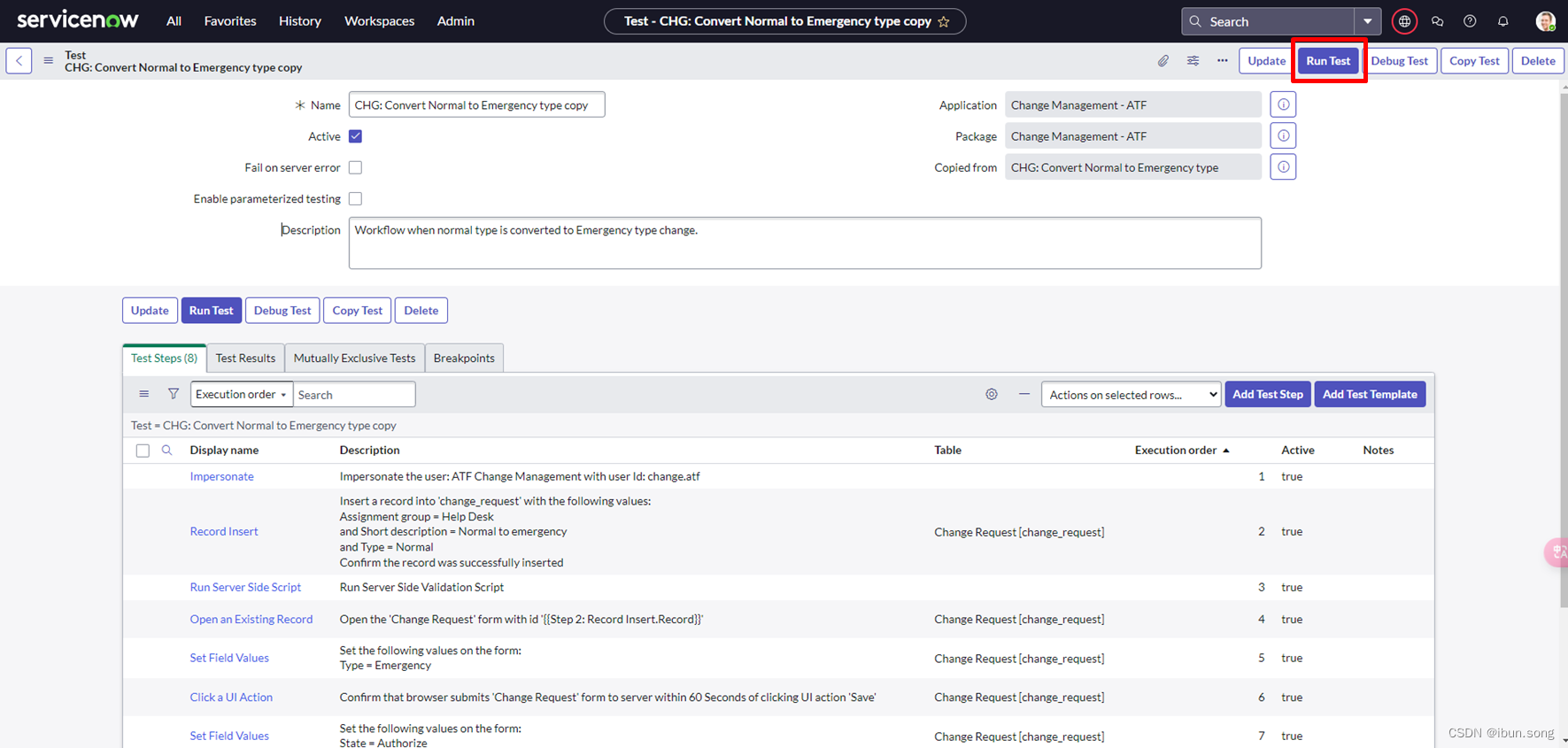1568x748 pixels.
Task: Open the Open an Existing Record step
Action: (251, 619)
